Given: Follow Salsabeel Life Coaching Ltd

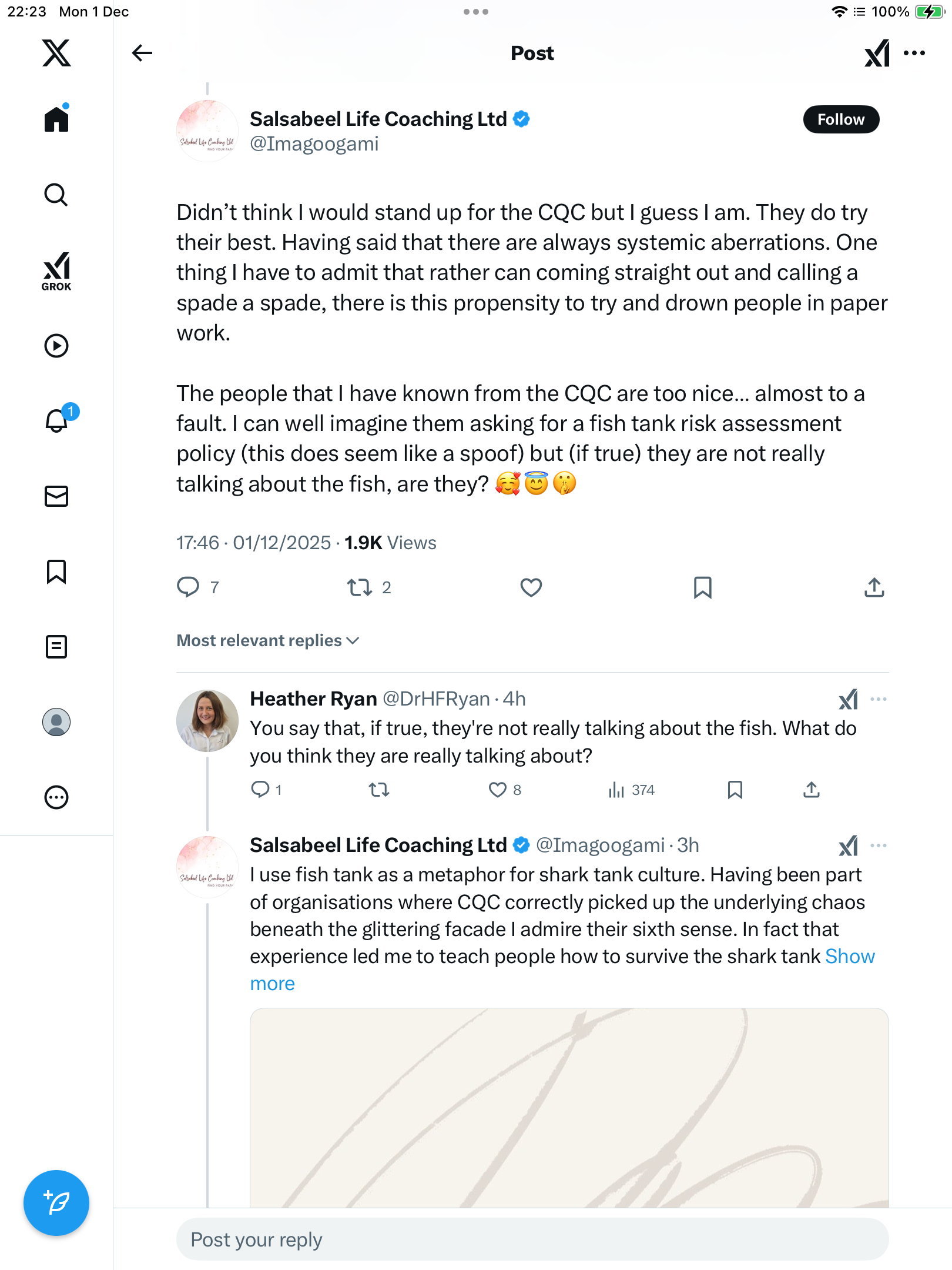Looking at the screenshot, I should tap(841, 119).
